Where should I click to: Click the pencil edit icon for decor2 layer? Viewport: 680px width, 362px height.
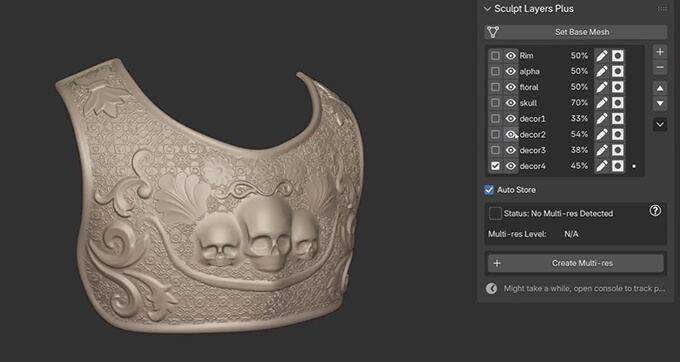[602, 134]
